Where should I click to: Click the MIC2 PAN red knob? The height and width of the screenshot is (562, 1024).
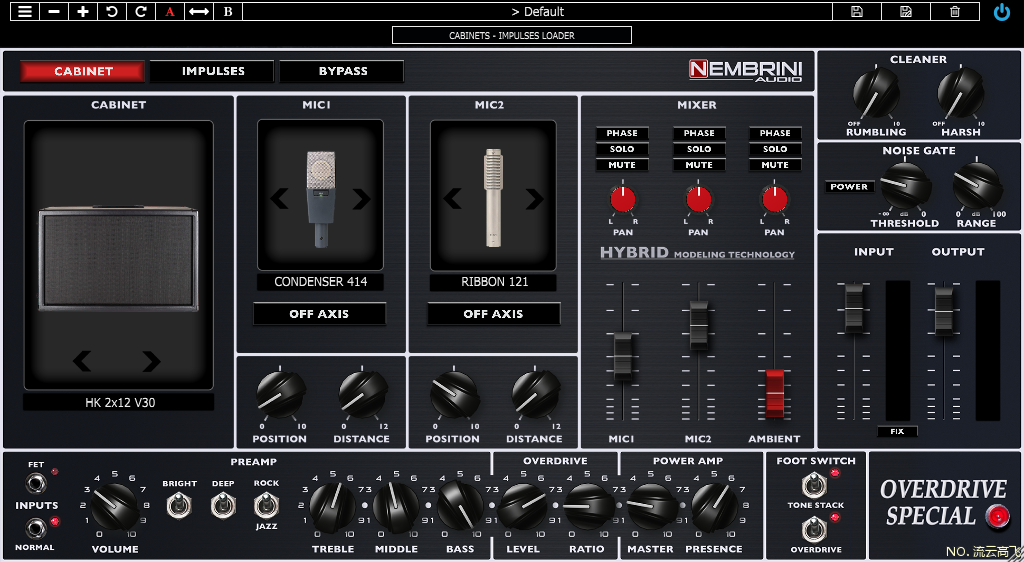(x=699, y=199)
